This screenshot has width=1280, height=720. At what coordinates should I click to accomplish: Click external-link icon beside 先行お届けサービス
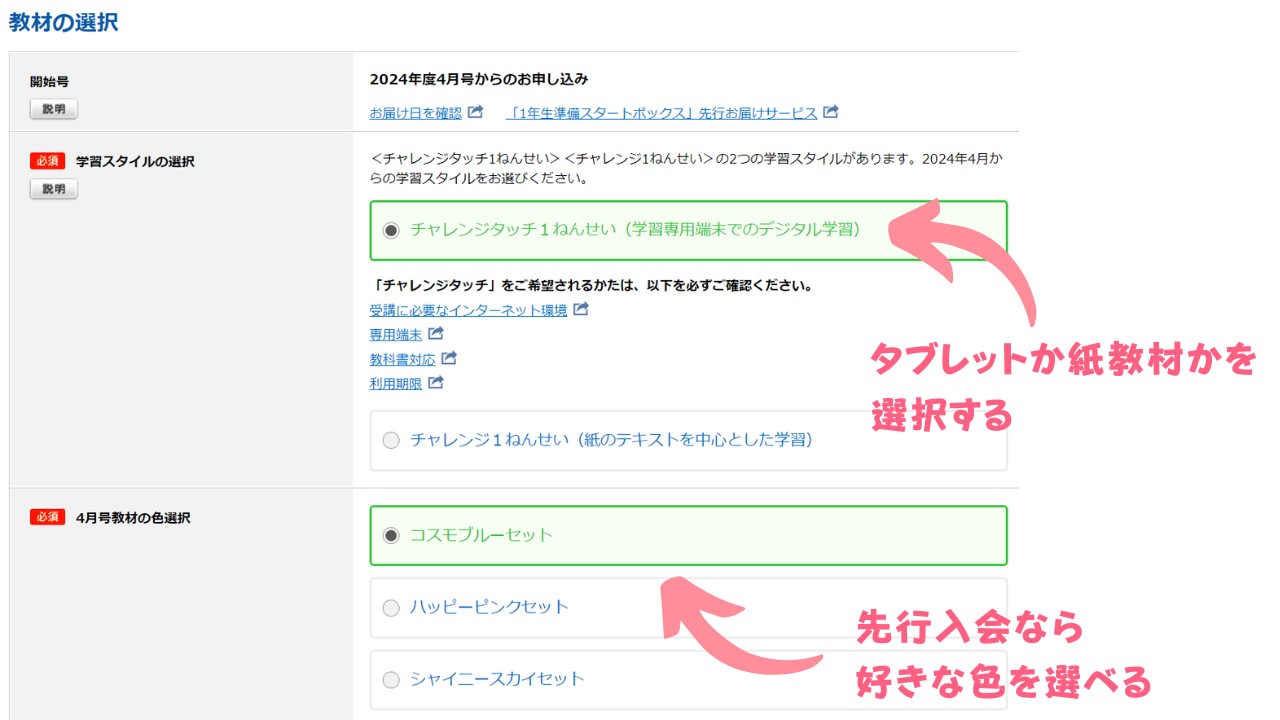pos(831,112)
